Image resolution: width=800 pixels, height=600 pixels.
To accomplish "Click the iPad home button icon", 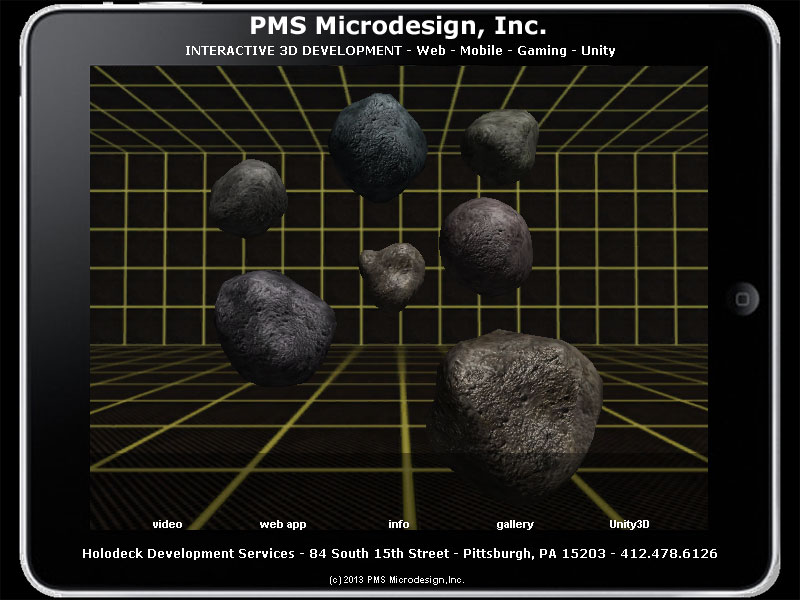I will pos(742,299).
